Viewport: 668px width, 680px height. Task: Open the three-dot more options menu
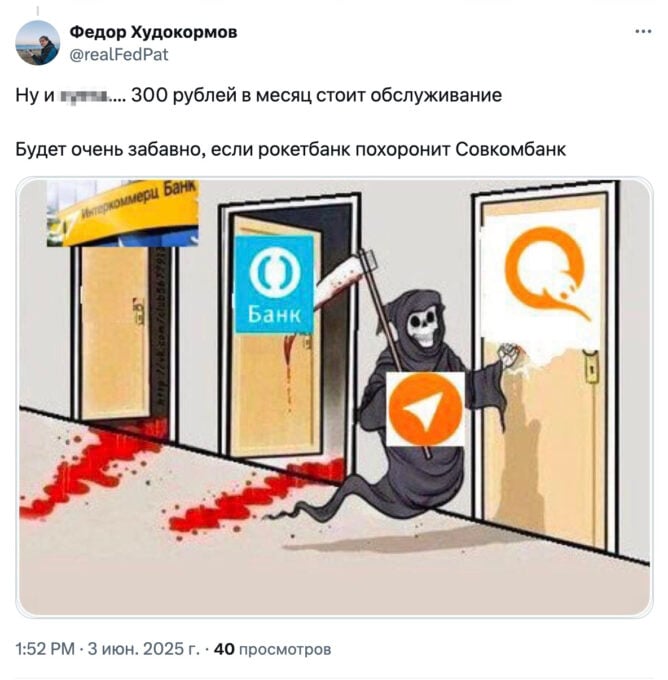coord(643,32)
